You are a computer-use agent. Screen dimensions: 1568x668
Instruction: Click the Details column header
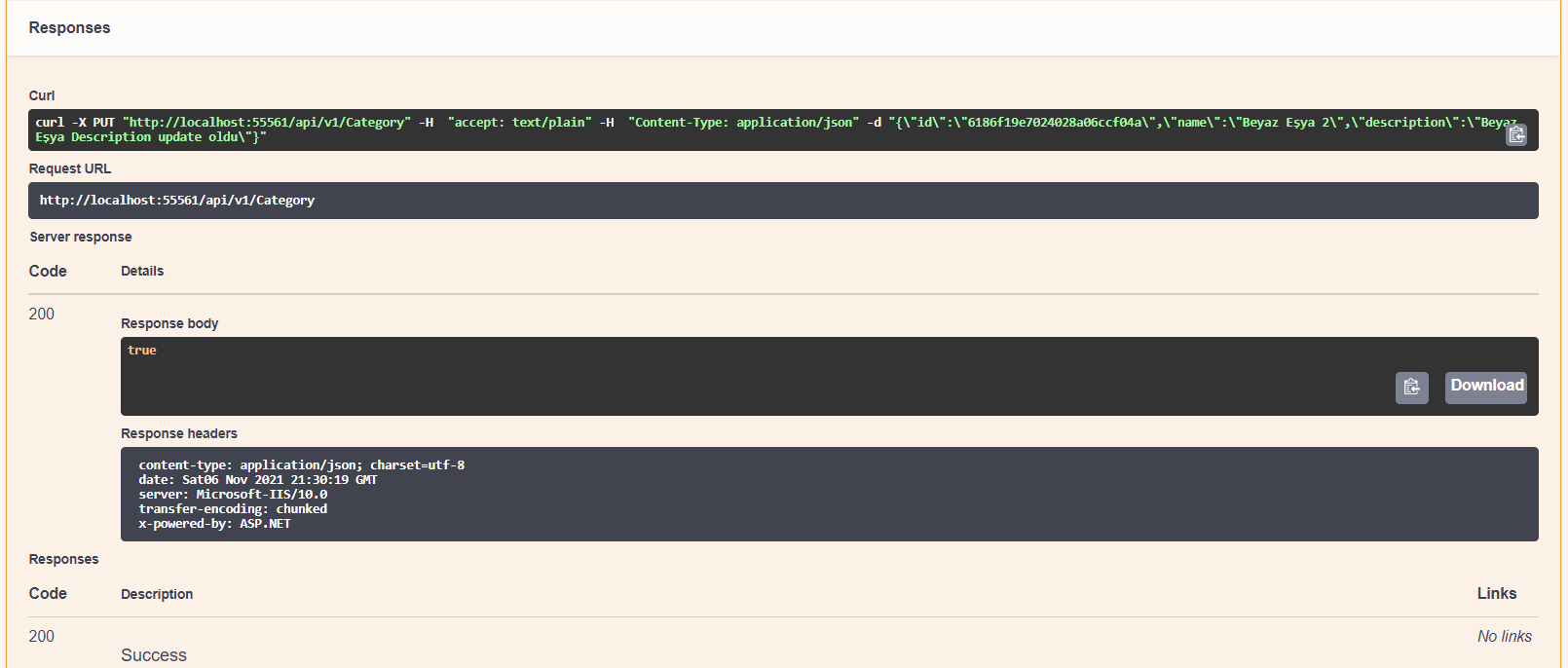(142, 271)
